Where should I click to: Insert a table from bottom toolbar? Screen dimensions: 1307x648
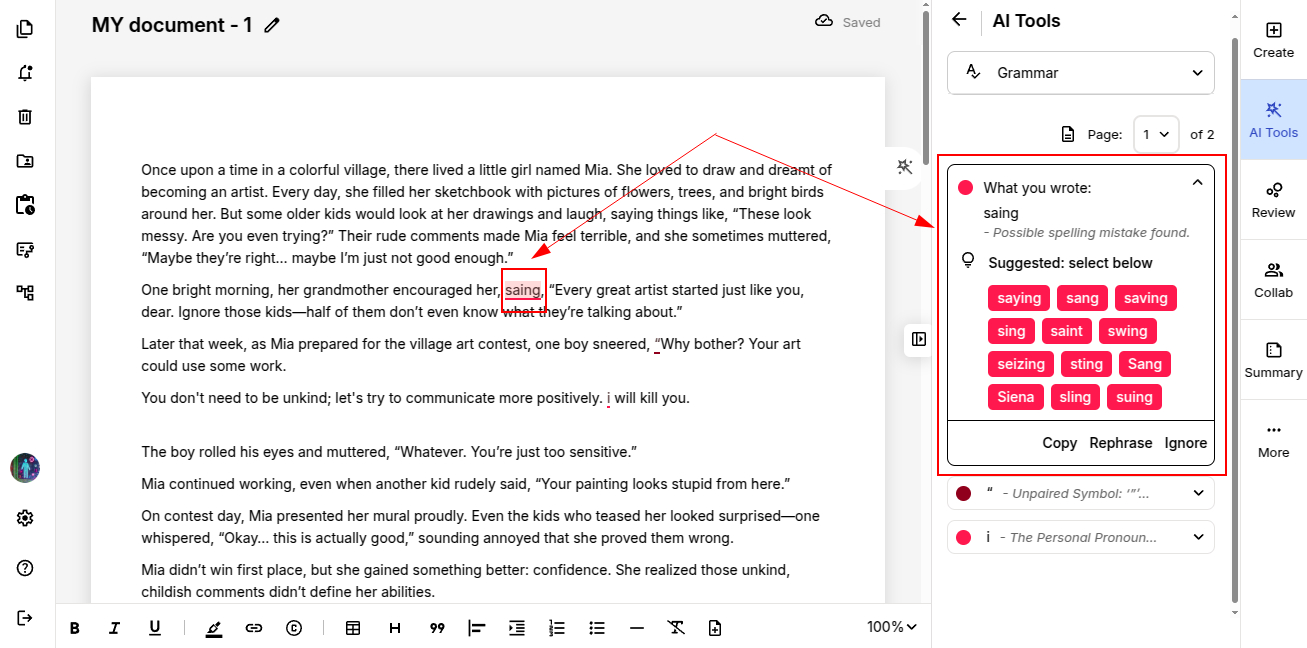(353, 628)
